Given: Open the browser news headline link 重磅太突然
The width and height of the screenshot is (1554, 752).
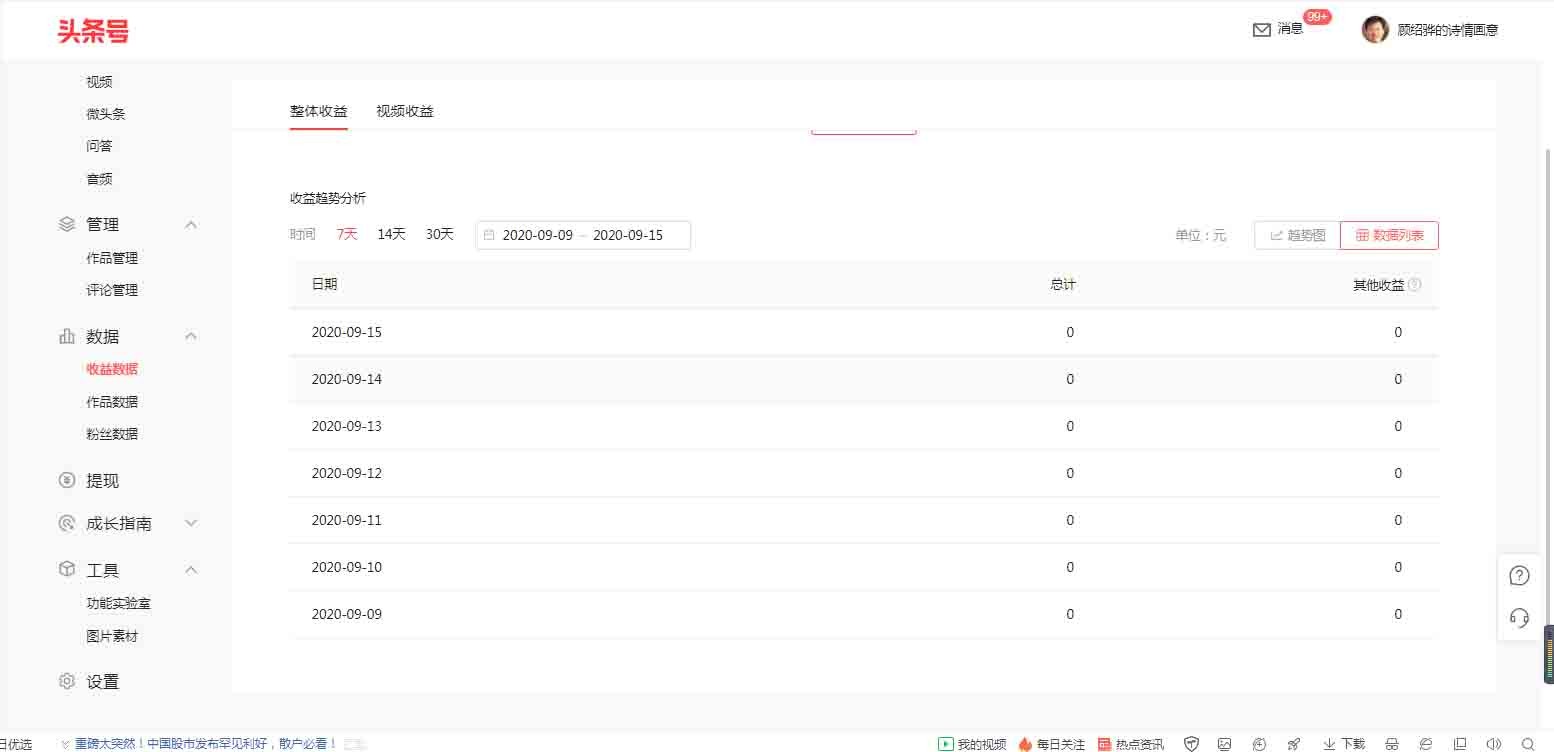Looking at the screenshot, I should 205,744.
